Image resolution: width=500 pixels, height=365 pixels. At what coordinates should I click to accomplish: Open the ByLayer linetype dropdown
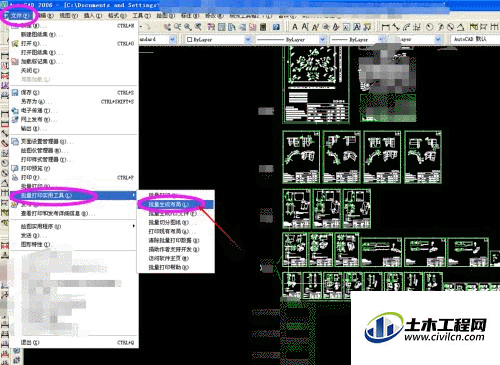[322, 40]
